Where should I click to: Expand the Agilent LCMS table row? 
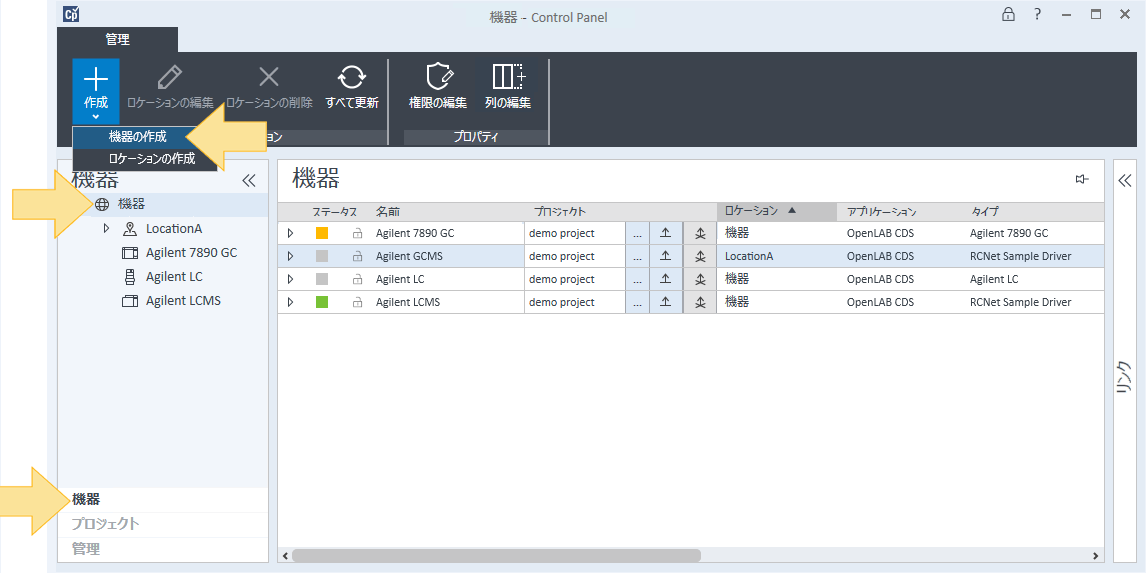click(x=290, y=303)
